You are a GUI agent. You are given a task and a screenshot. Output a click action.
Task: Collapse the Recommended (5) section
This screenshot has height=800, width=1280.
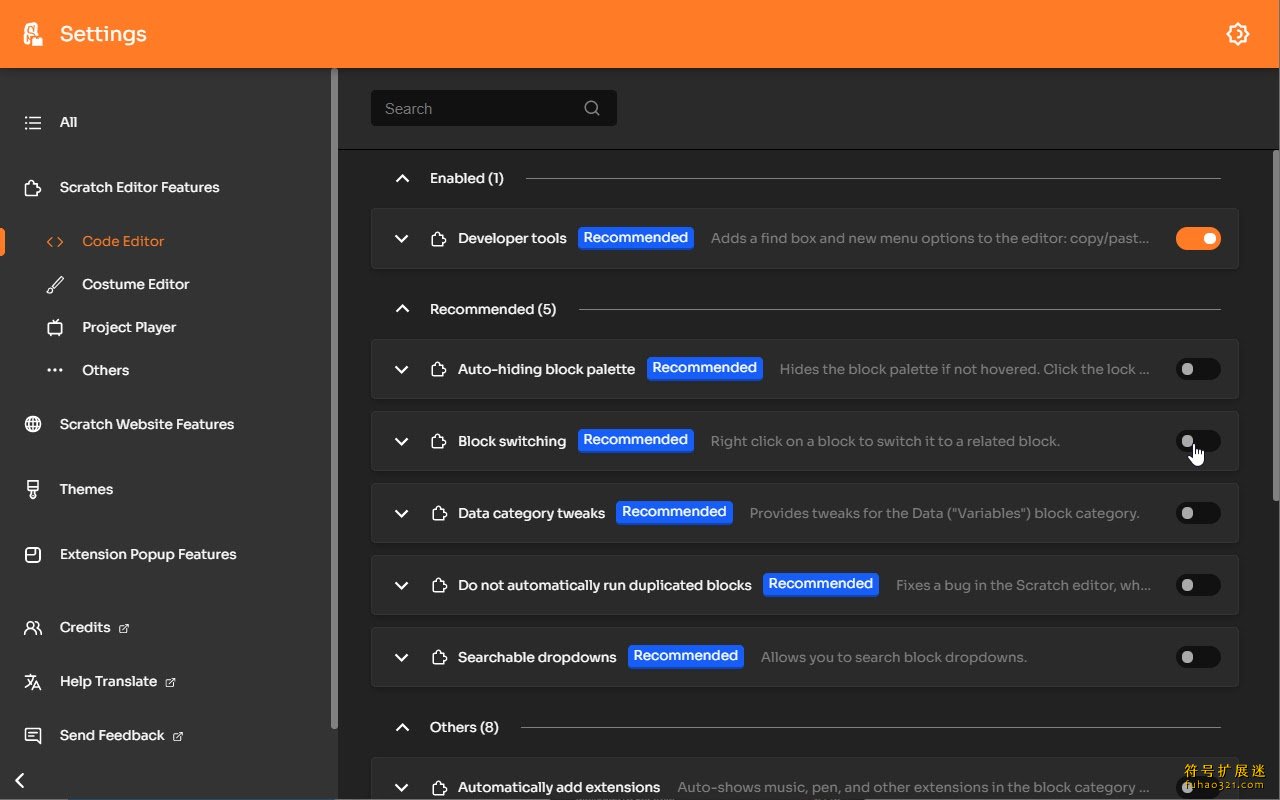pyautogui.click(x=402, y=310)
